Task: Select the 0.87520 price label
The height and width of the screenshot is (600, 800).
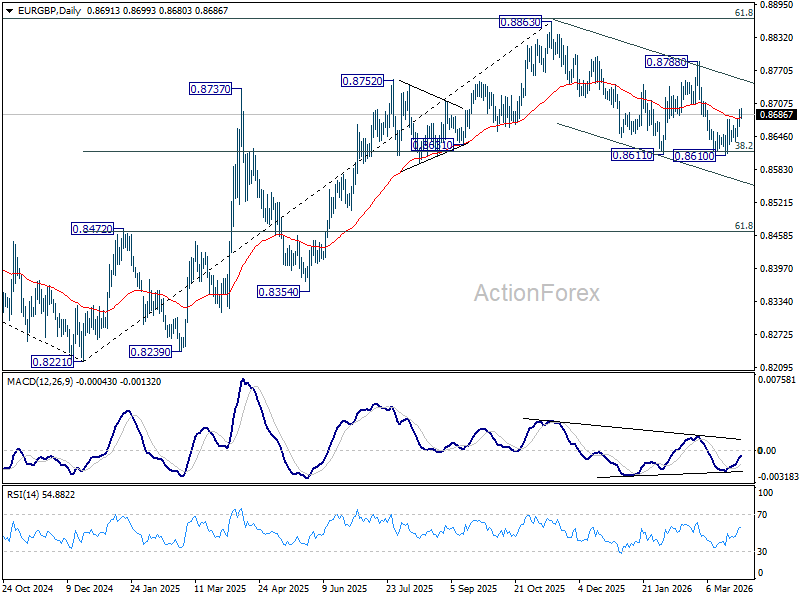Action: point(362,81)
